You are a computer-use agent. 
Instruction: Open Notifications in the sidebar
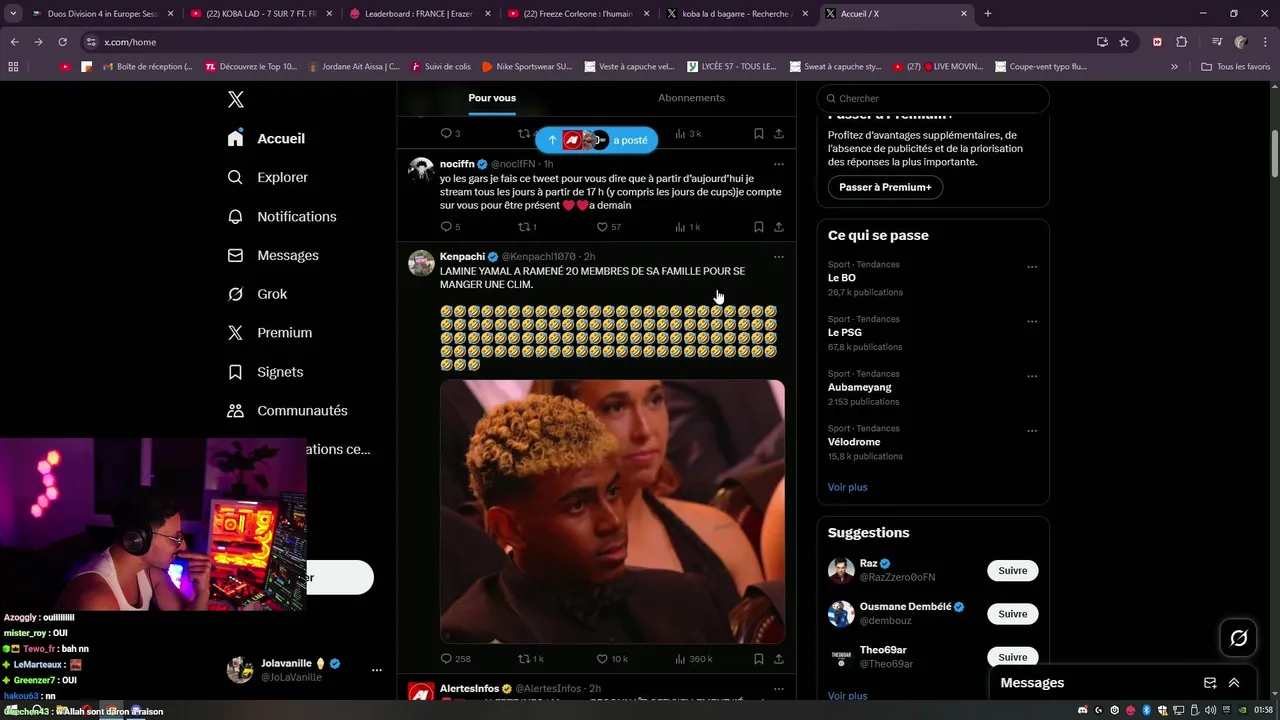click(x=281, y=216)
